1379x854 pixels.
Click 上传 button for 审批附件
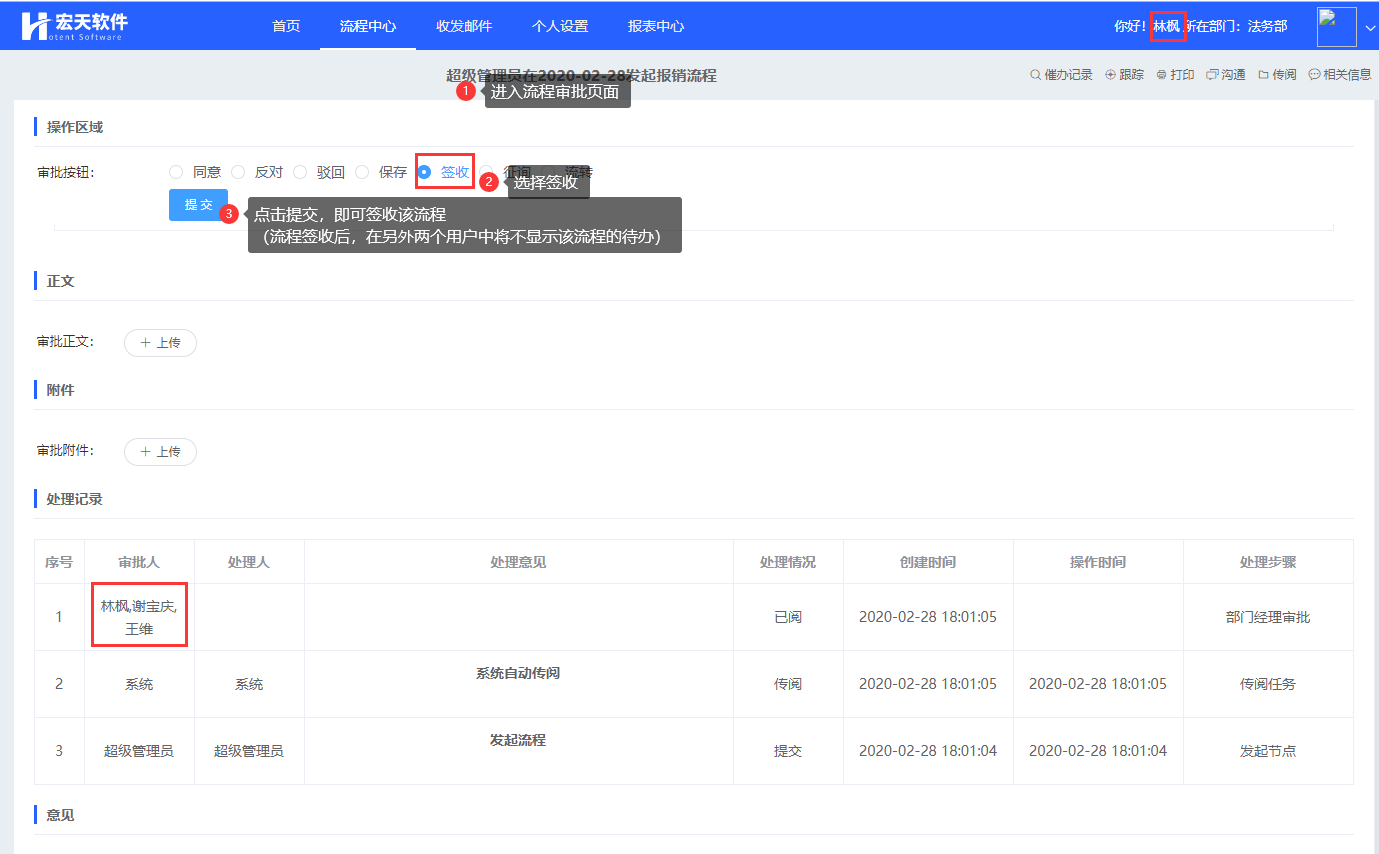click(160, 452)
